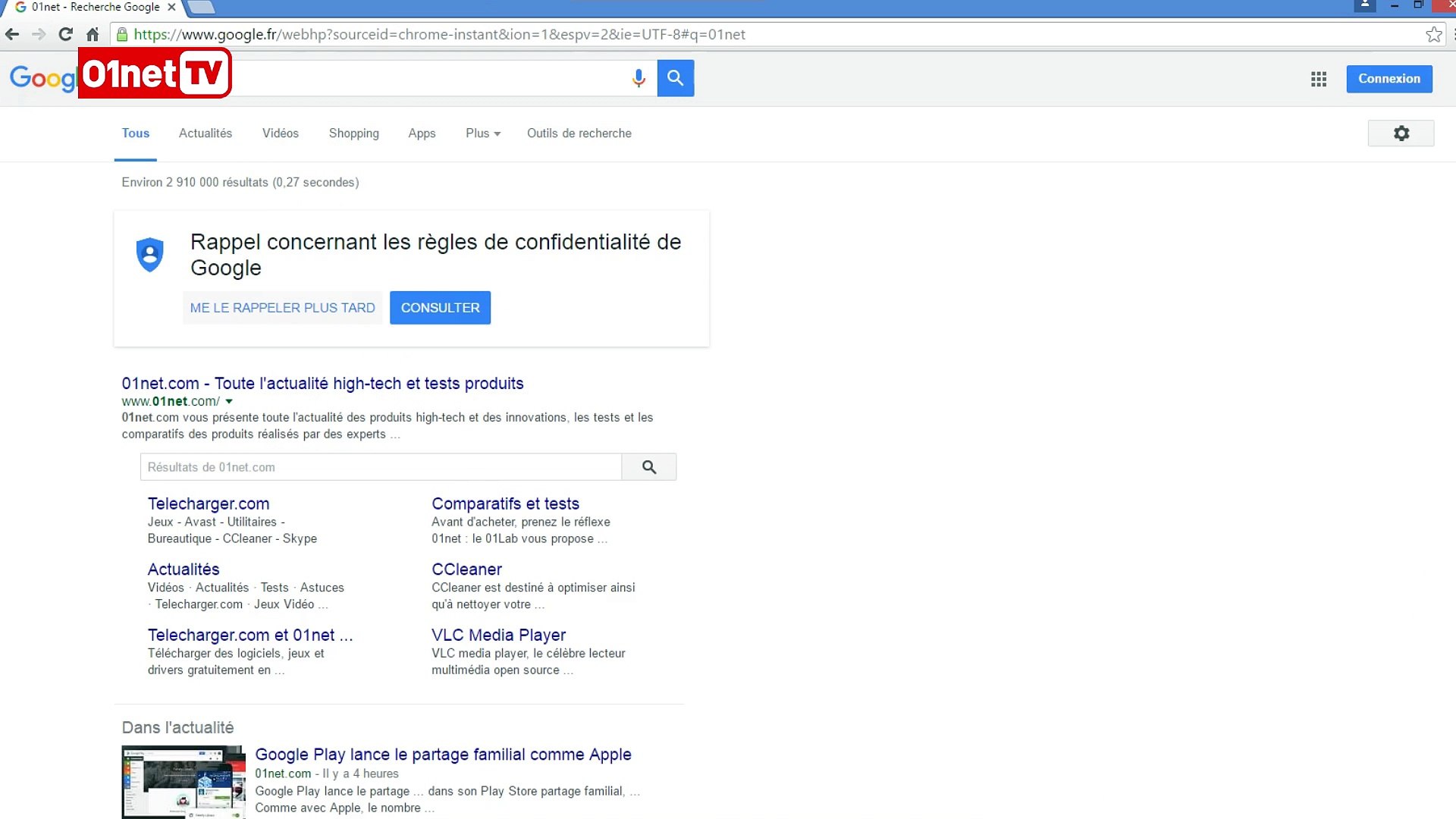Open the Google apps grid
This screenshot has width=1456, height=819.
click(x=1318, y=79)
